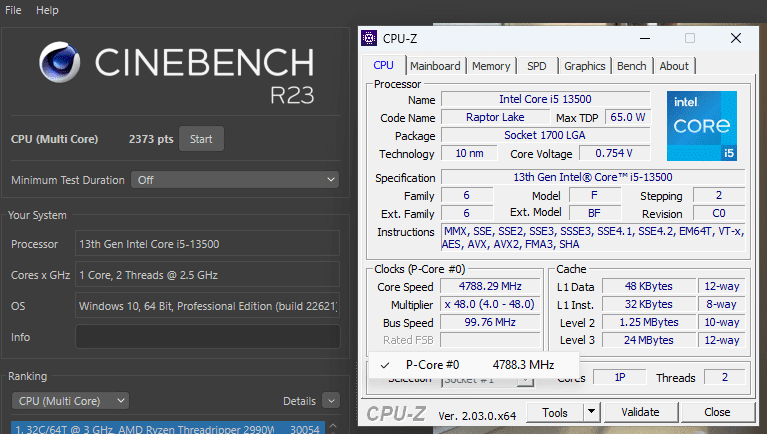Viewport: 767px width, 434px height.
Task: Click the Cinebench sphere logo
Action: [x=60, y=62]
